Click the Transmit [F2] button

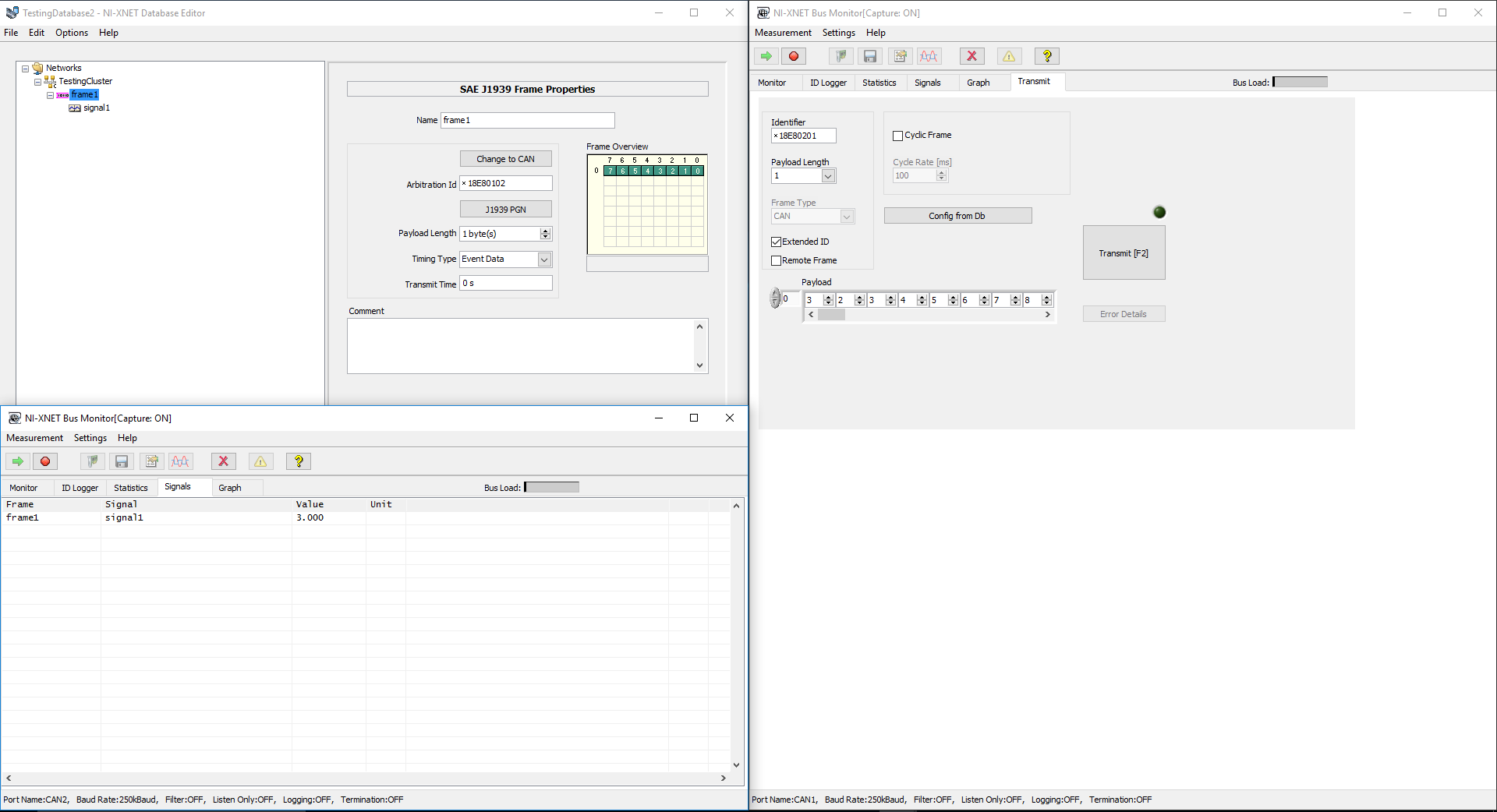[x=1124, y=253]
